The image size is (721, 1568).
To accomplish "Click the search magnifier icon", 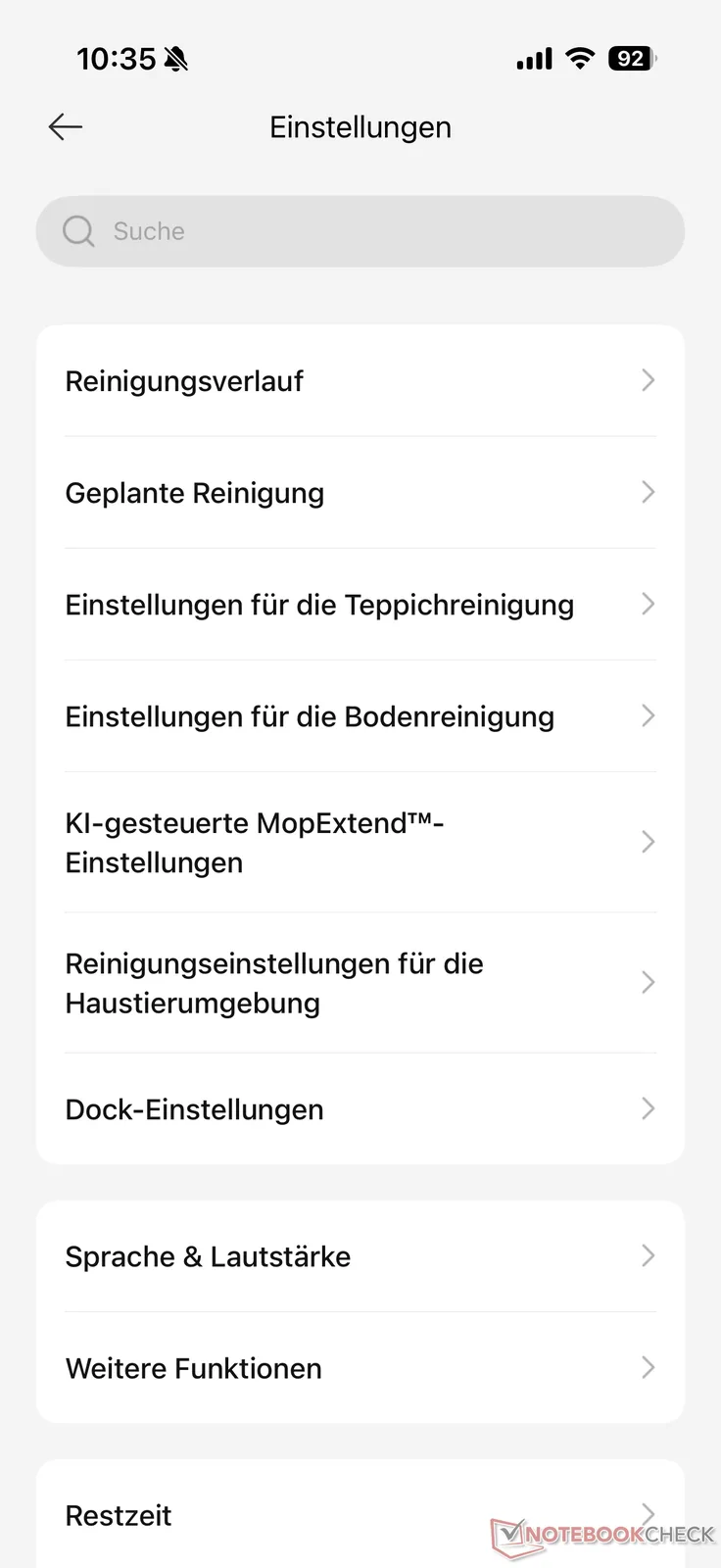I will pos(78,231).
